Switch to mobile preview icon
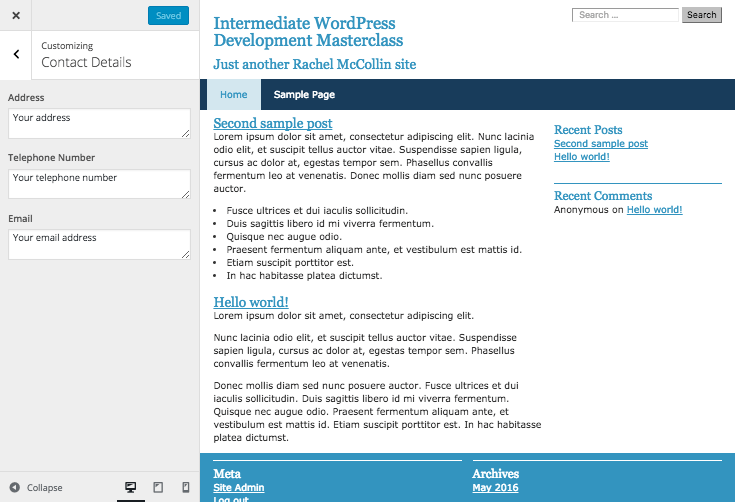The height and width of the screenshot is (502, 735). pos(185,487)
